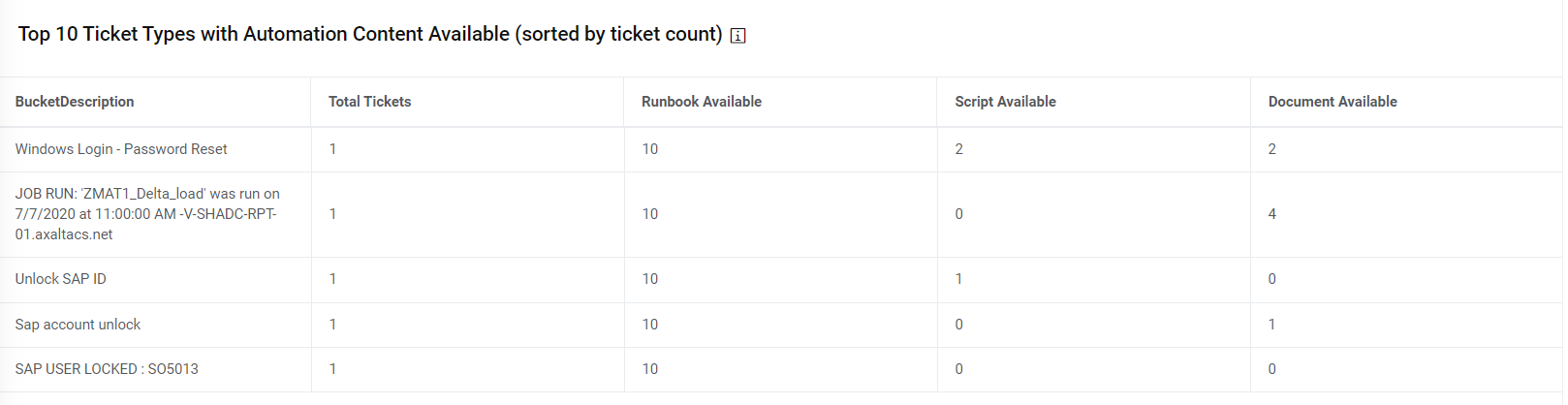The image size is (1568, 405).
Task: Click document count 1 for Sap account unlock
Action: pos(1272,325)
